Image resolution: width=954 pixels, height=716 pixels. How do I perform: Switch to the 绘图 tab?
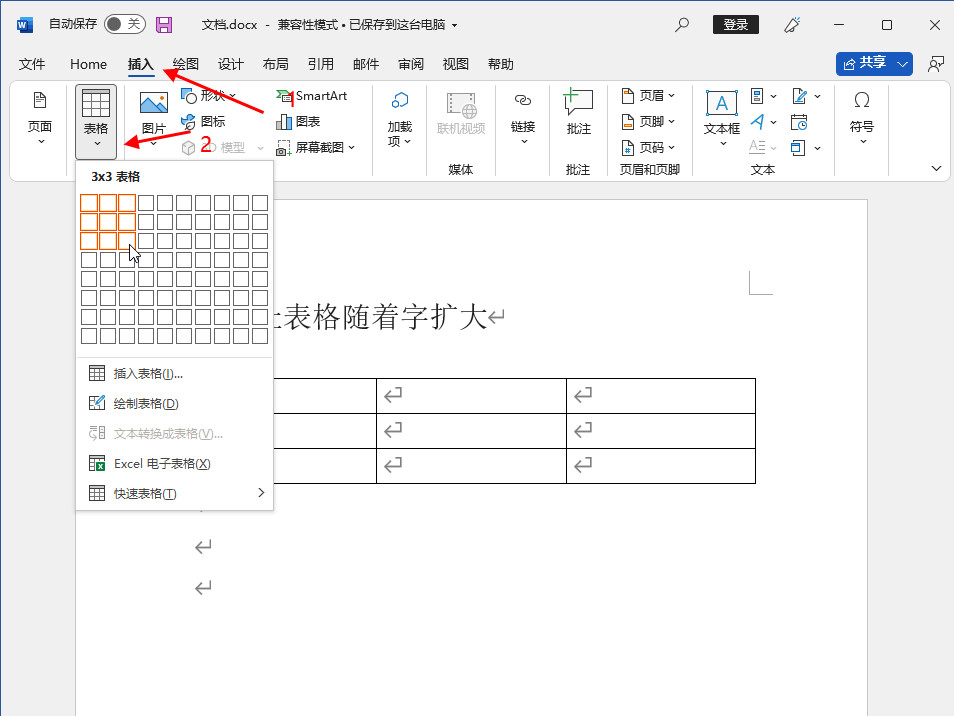point(186,64)
